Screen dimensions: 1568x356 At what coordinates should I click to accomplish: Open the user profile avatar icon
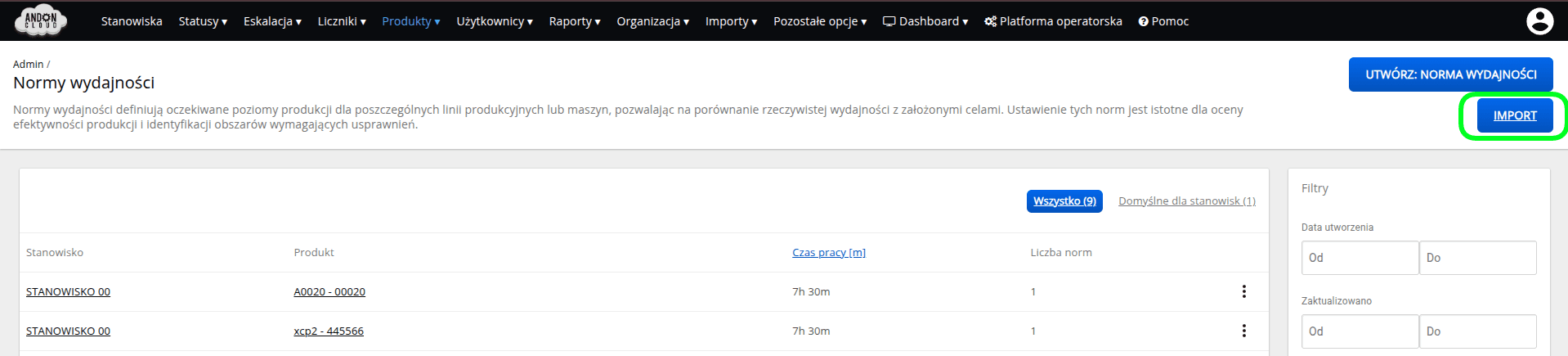coord(1539,21)
